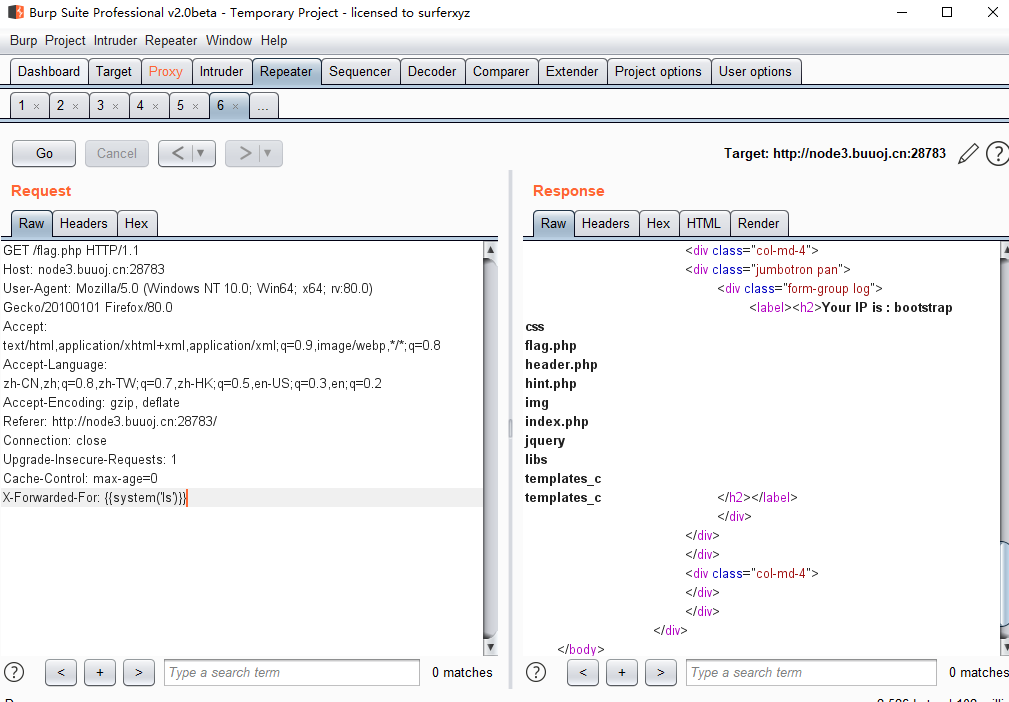The width and height of the screenshot is (1009, 702).
Task: Click the Referer header line
Action: (x=110, y=421)
